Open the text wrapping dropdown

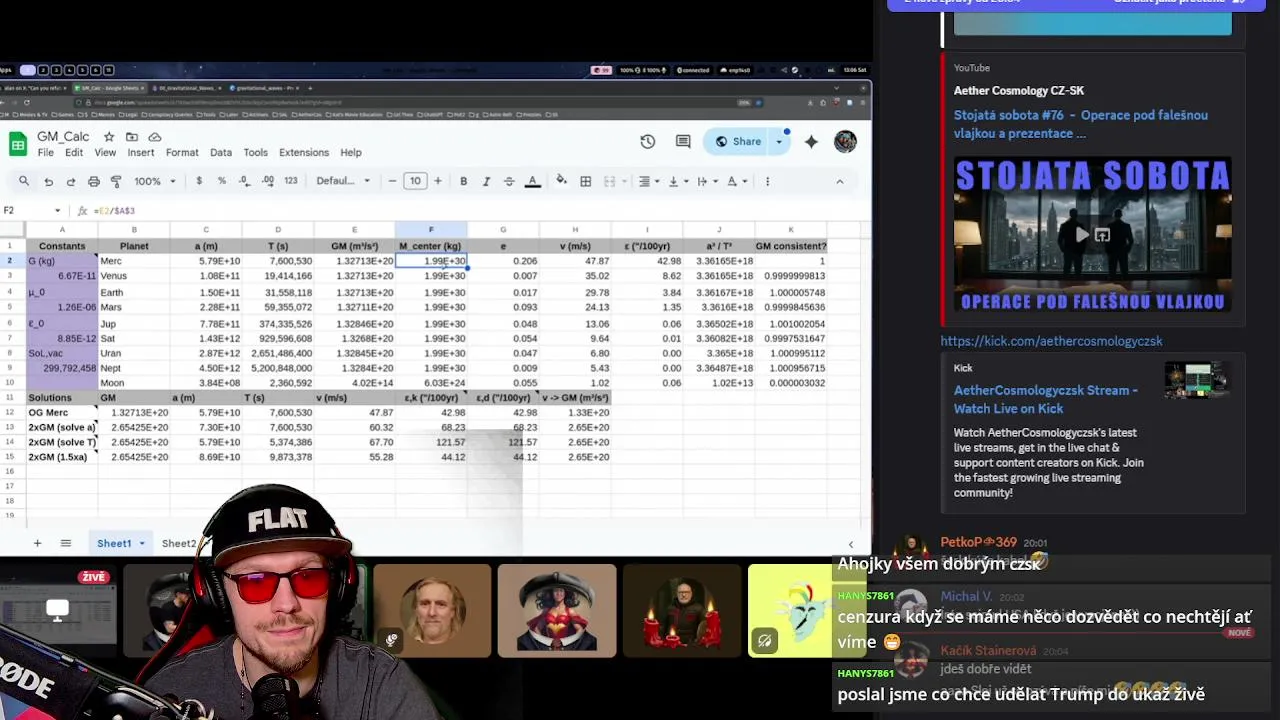[706, 181]
